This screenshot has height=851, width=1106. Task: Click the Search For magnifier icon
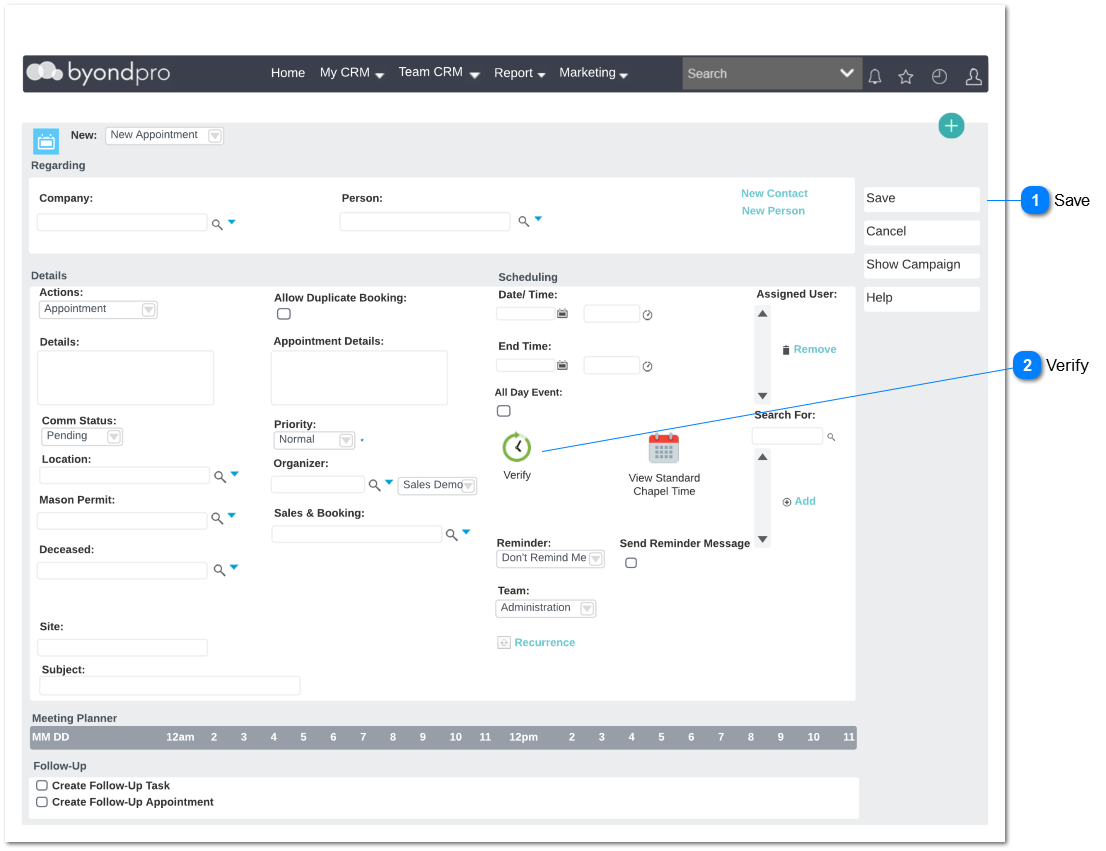click(832, 437)
